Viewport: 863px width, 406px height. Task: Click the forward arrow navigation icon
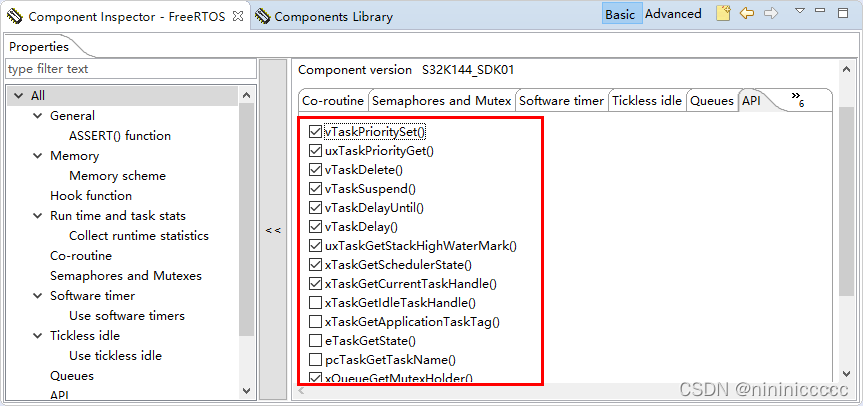click(x=771, y=13)
